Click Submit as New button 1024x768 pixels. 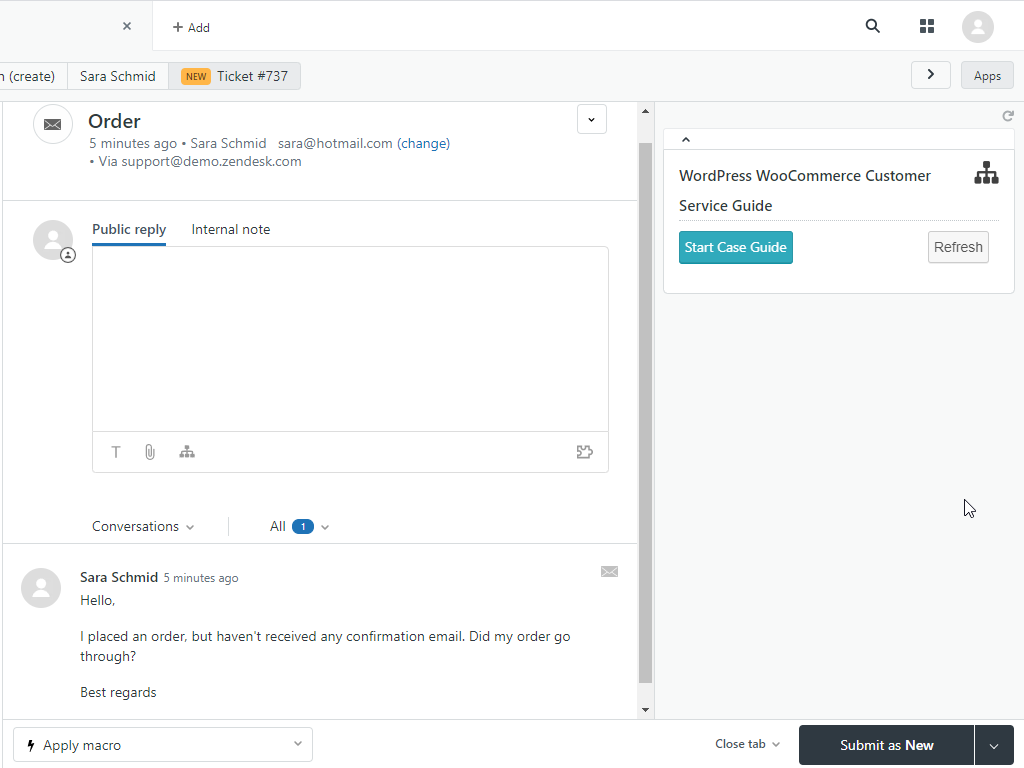[886, 745]
